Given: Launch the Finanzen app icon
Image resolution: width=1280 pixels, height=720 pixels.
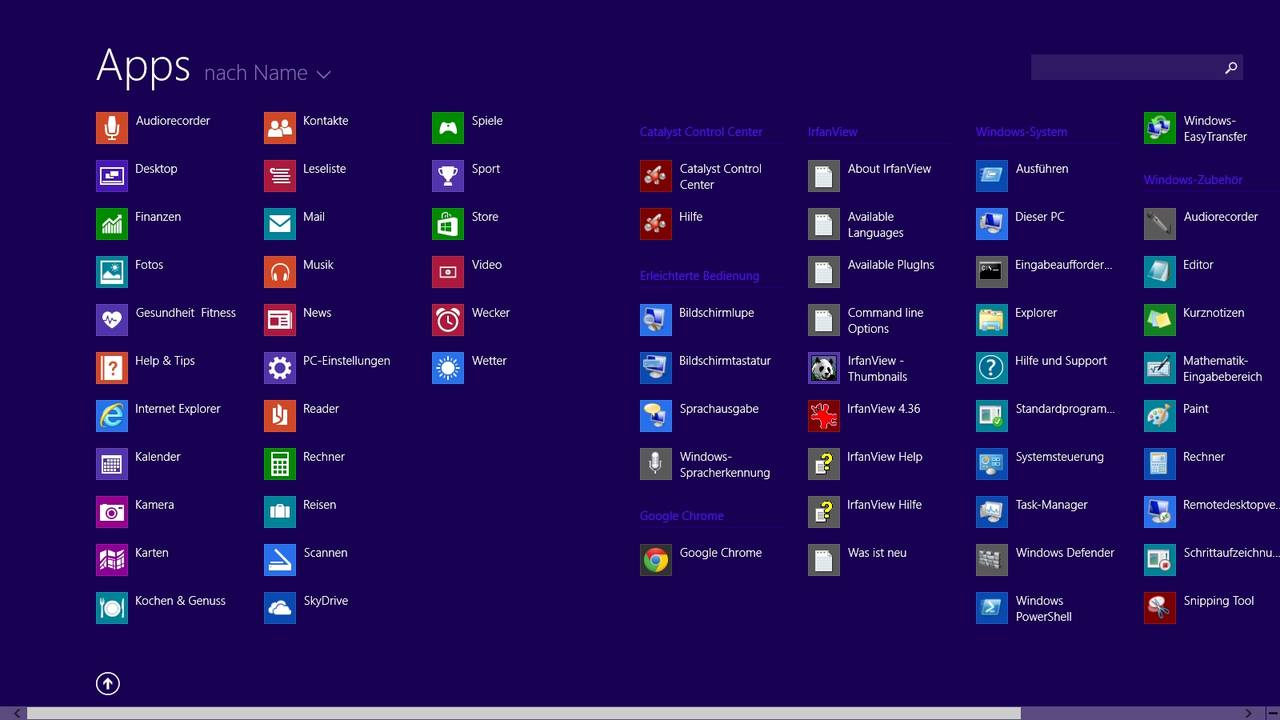Looking at the screenshot, I should tap(112, 224).
